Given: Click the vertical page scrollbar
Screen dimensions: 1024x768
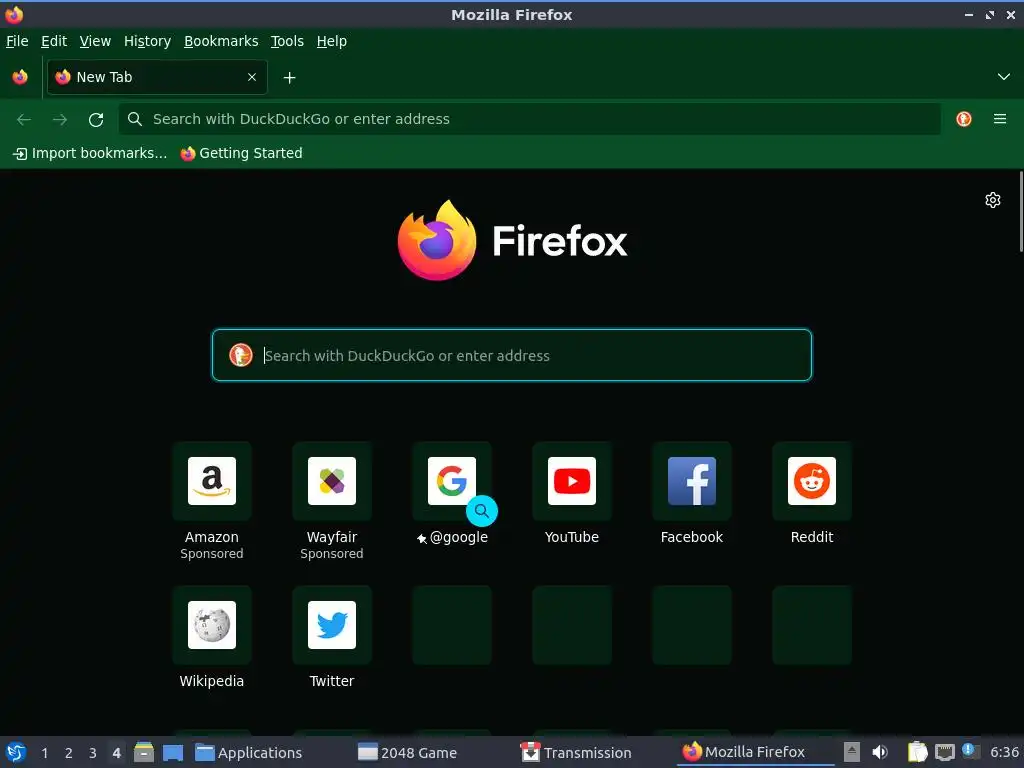Looking at the screenshot, I should (1020, 212).
